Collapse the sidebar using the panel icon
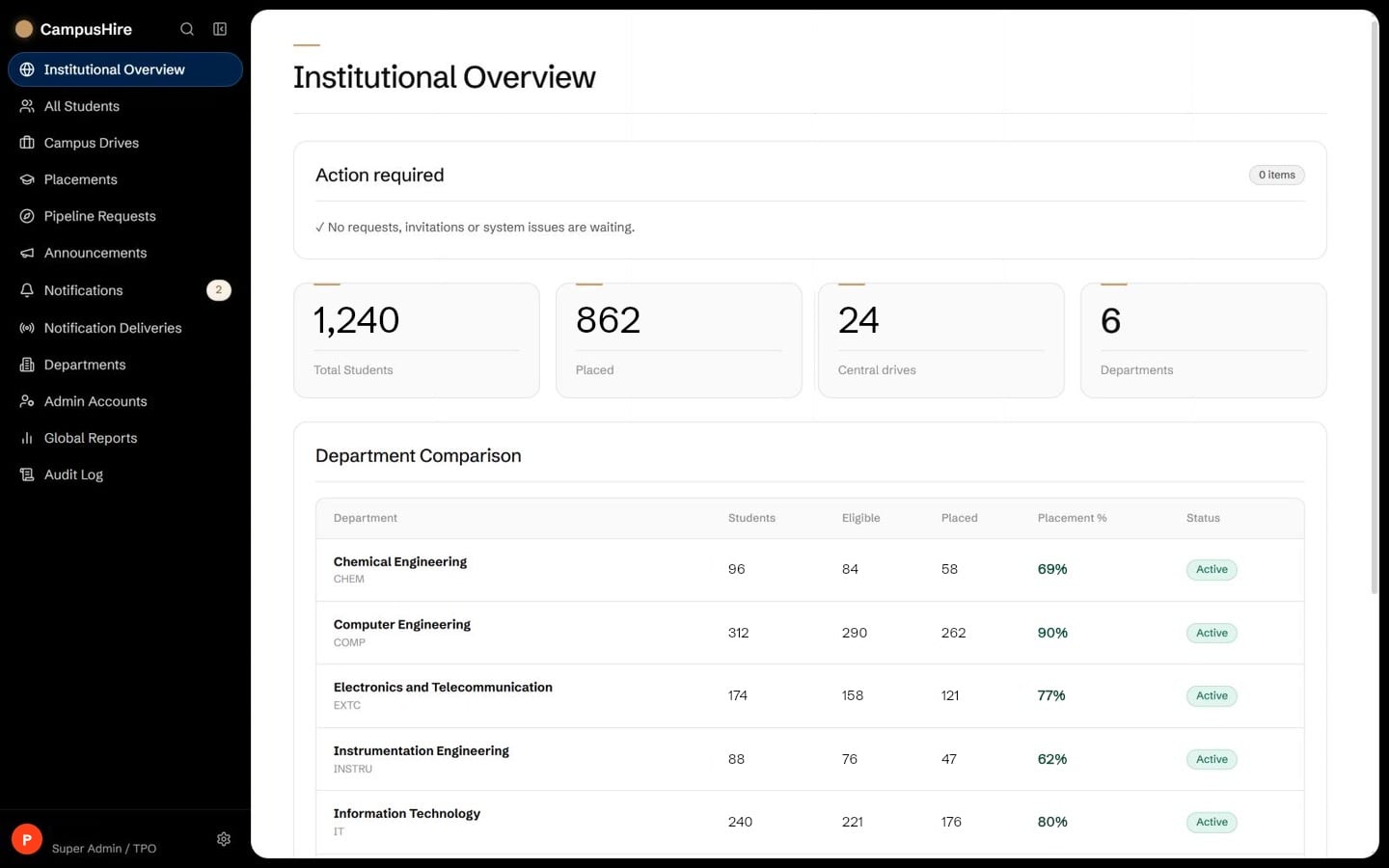The image size is (1389, 868). (220, 29)
